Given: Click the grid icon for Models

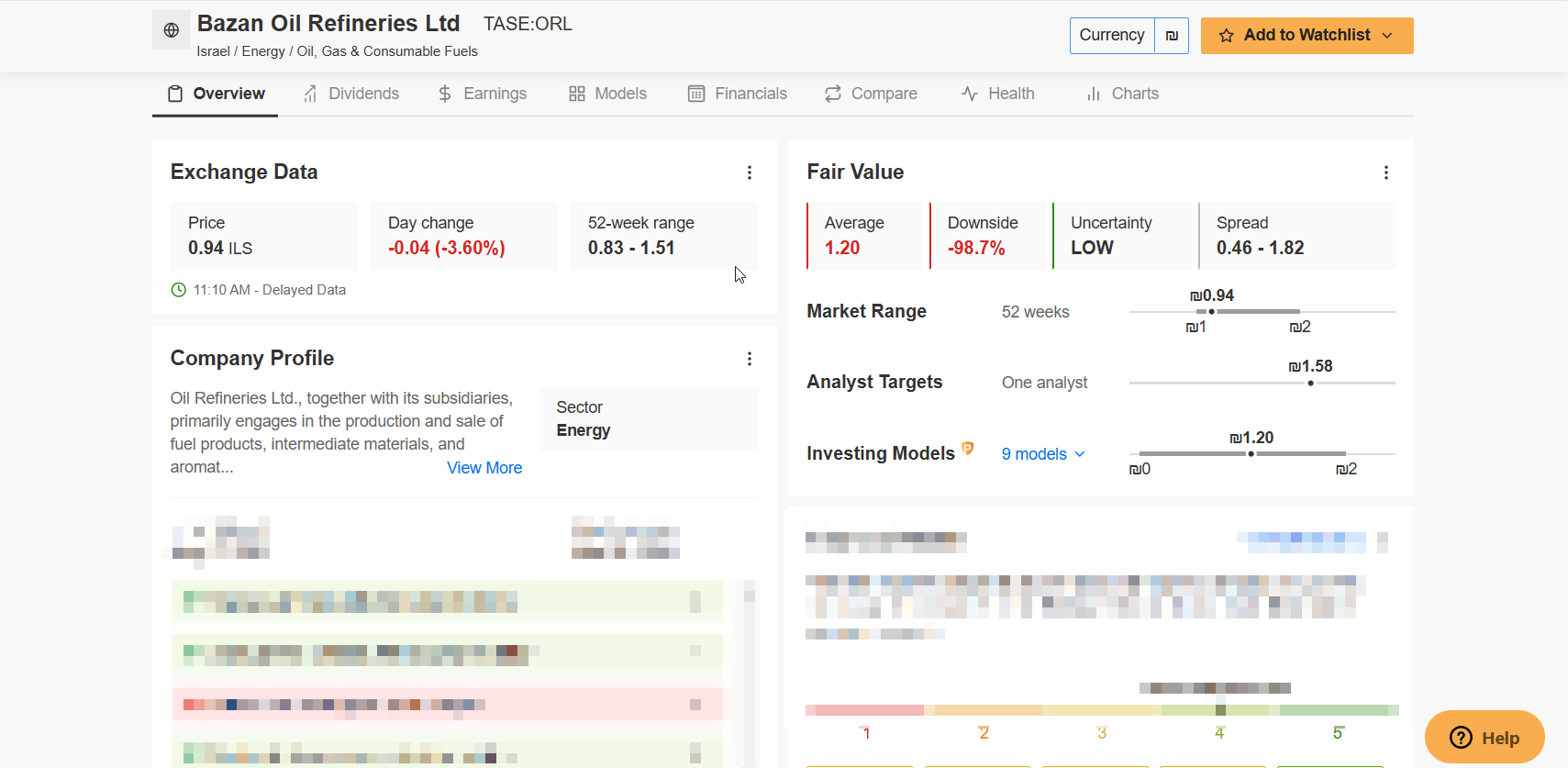Looking at the screenshot, I should pyautogui.click(x=577, y=94).
